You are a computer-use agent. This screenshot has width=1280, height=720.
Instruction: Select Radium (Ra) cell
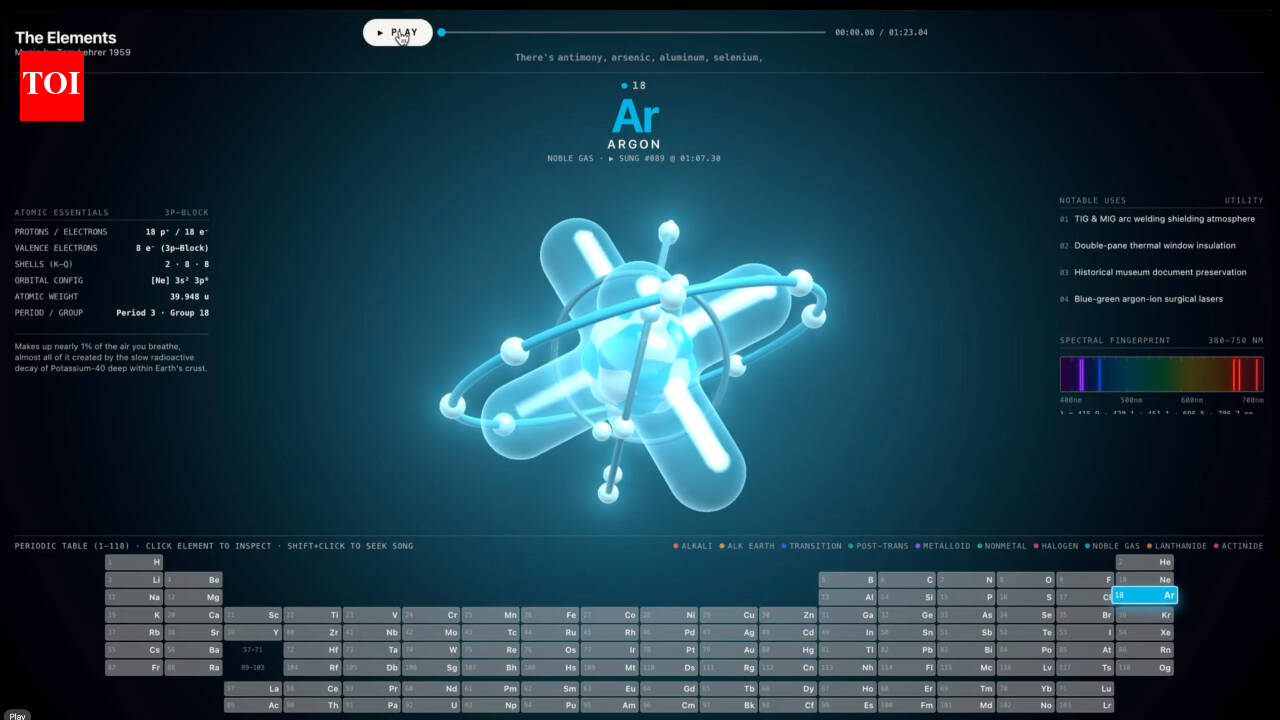point(193,667)
